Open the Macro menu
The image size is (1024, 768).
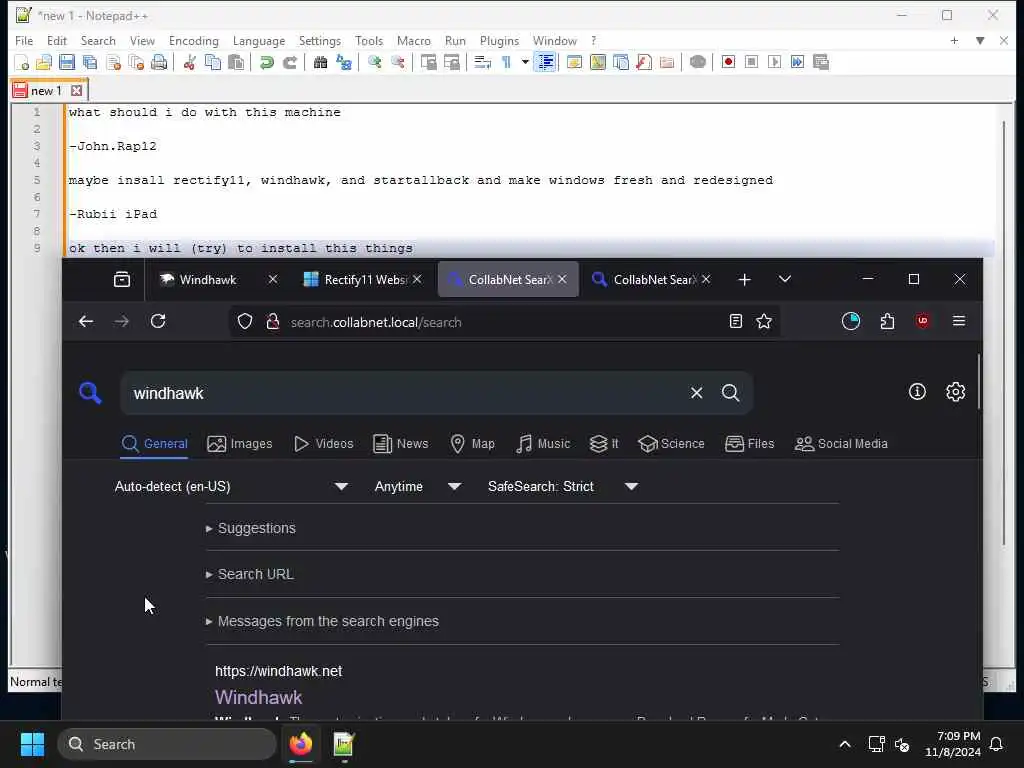coord(413,40)
